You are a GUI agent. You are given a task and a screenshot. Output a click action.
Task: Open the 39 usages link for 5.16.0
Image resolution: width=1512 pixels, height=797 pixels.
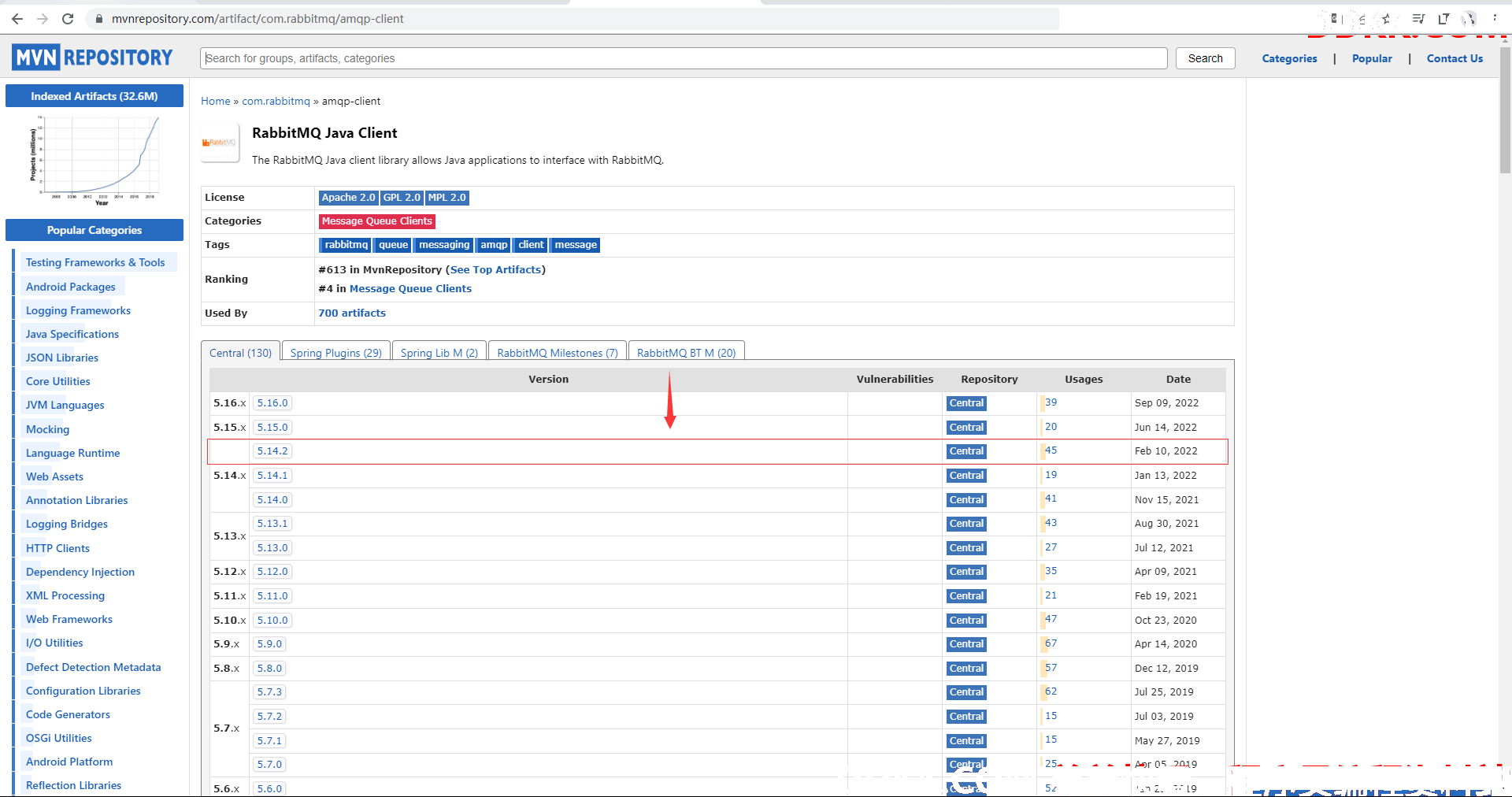coord(1051,402)
